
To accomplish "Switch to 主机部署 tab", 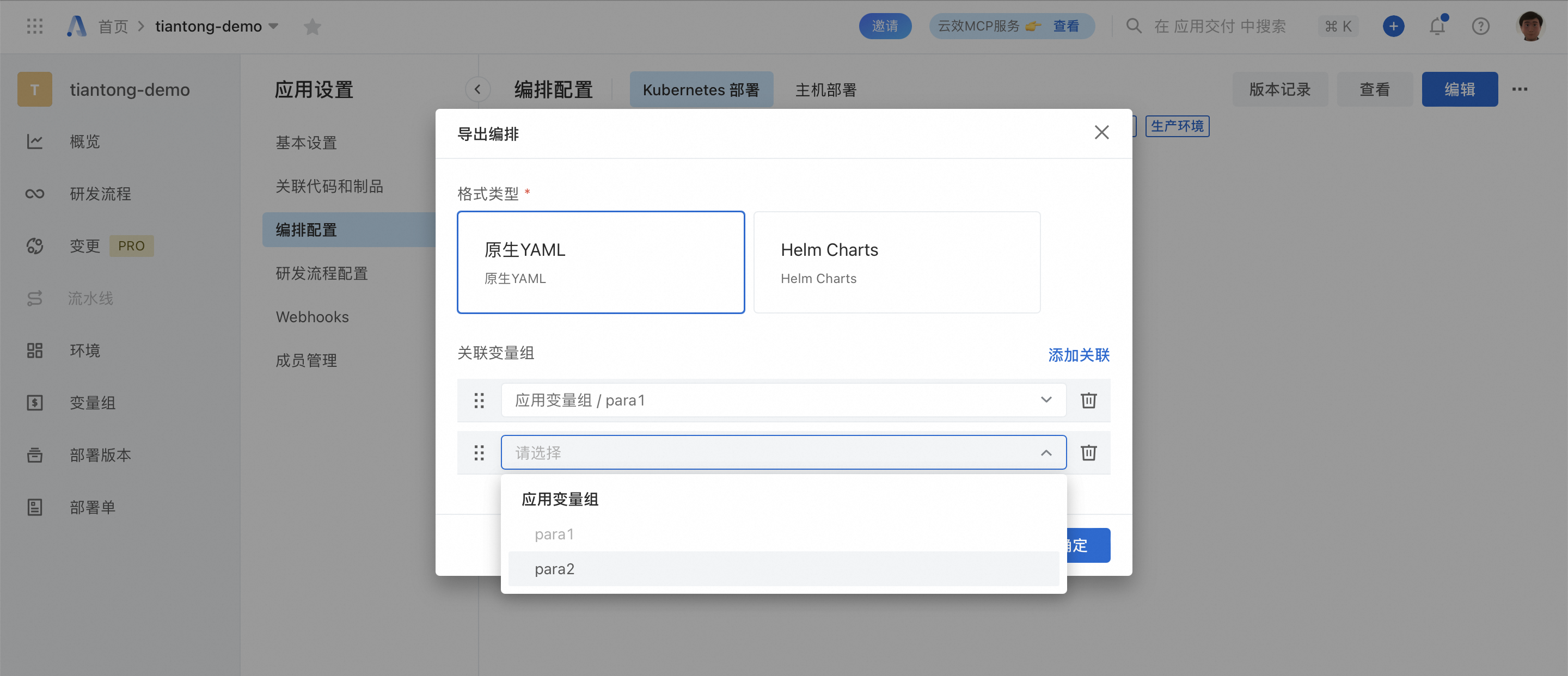I will point(825,90).
